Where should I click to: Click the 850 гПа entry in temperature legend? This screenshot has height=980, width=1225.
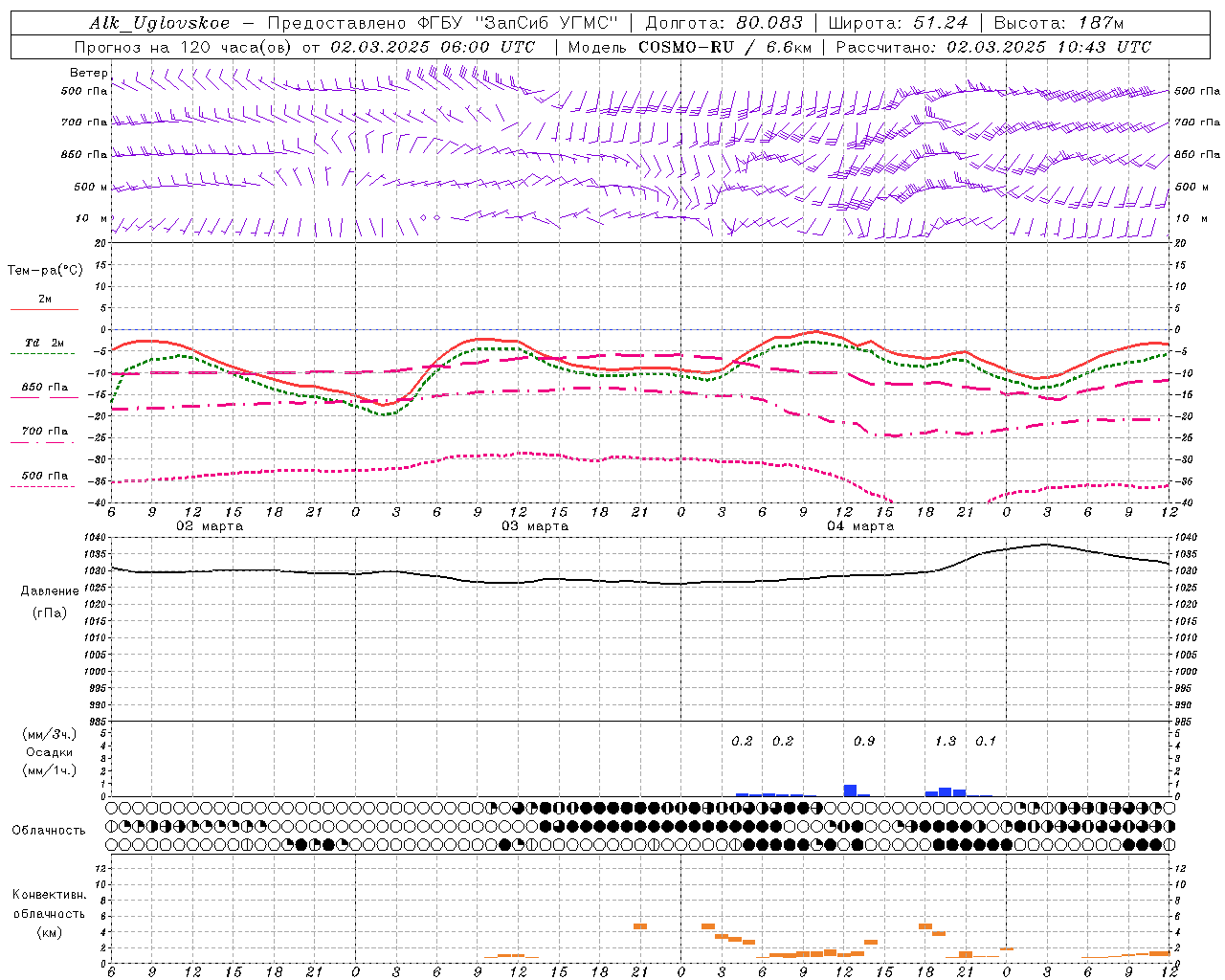coord(45,388)
